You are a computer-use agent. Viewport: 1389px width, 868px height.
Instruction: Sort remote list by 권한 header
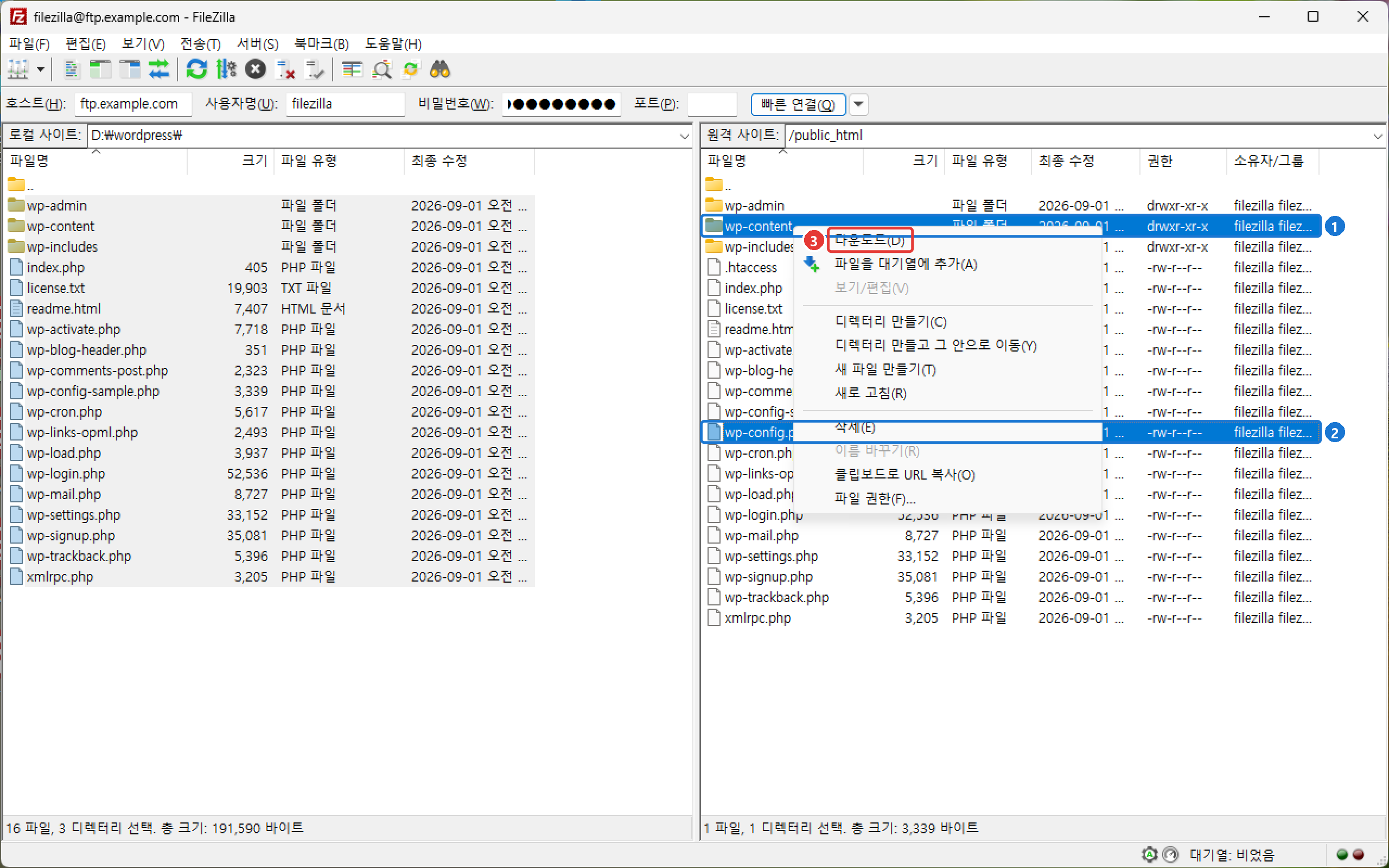click(1183, 161)
